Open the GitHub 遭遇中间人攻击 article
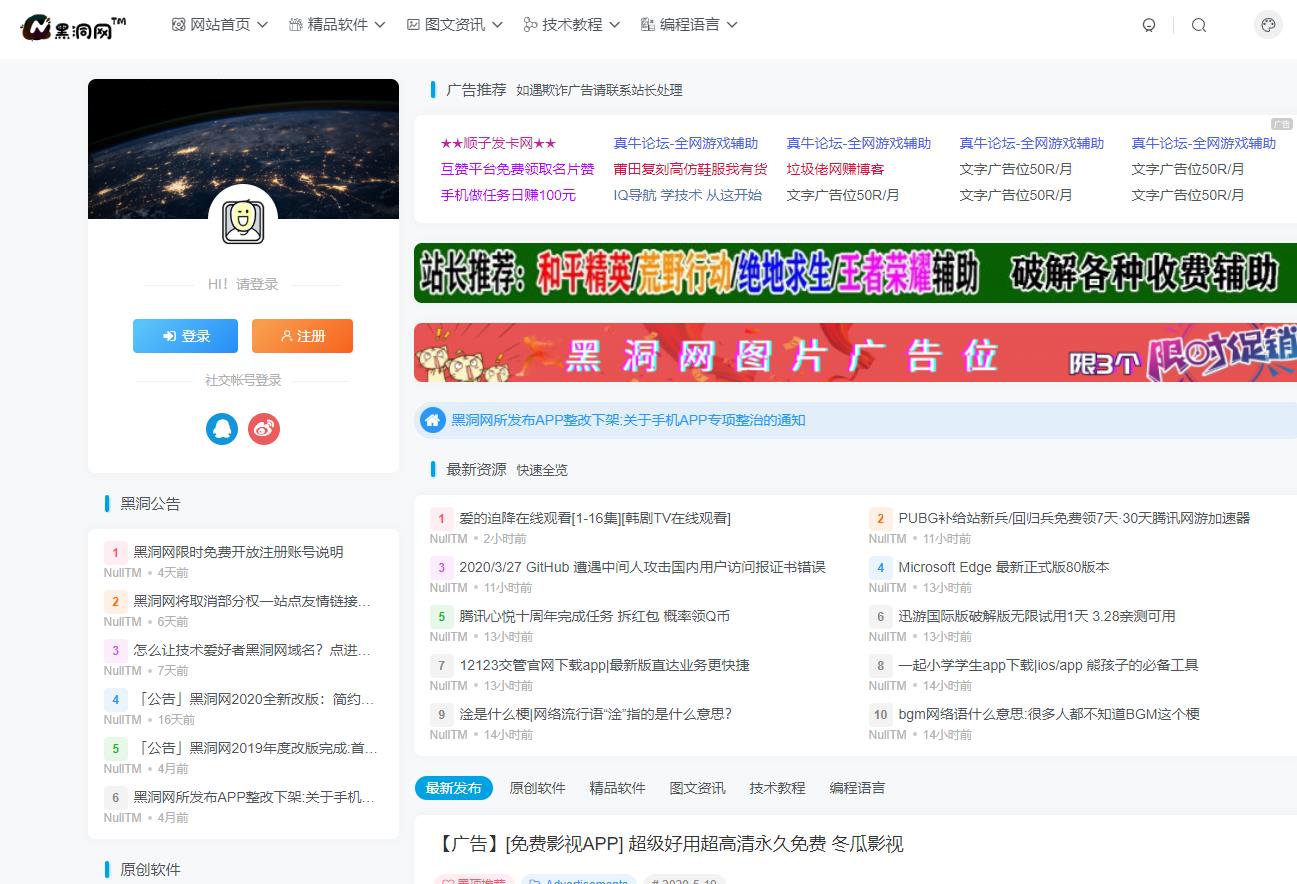This screenshot has height=884, width=1297. click(x=642, y=567)
